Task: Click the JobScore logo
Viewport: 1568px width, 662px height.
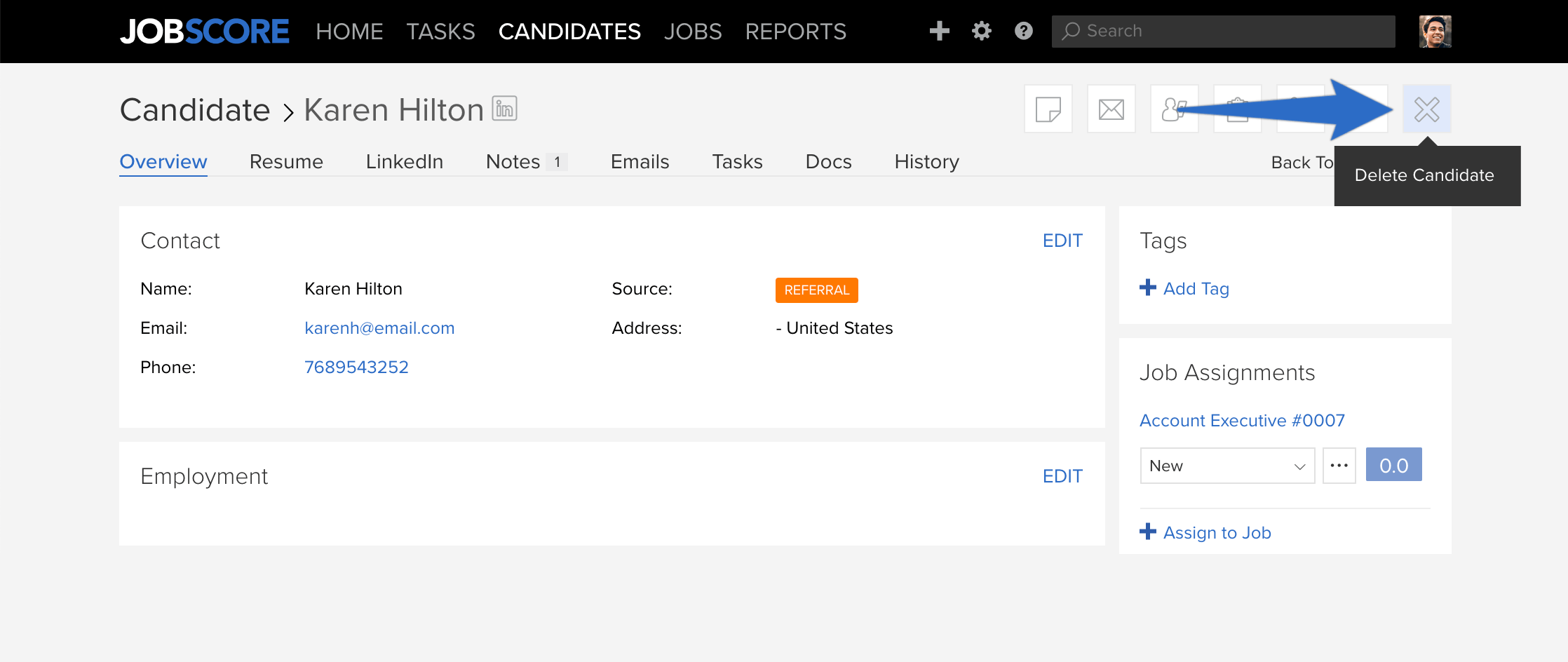Action: [x=204, y=32]
